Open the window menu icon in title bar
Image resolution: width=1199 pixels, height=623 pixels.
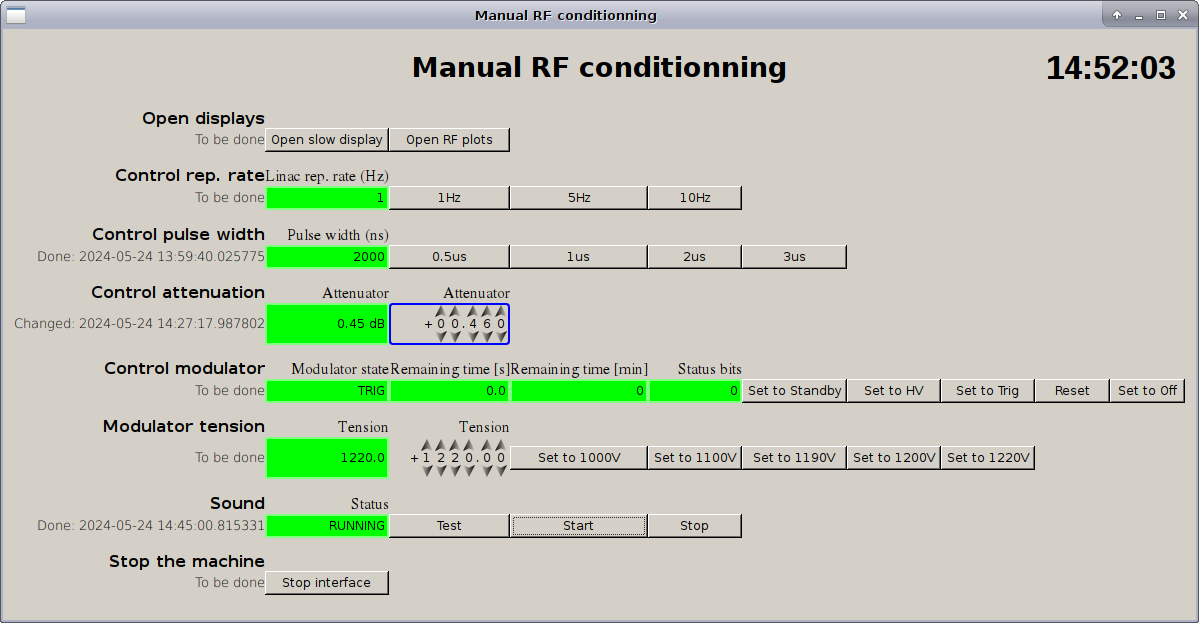(16, 15)
